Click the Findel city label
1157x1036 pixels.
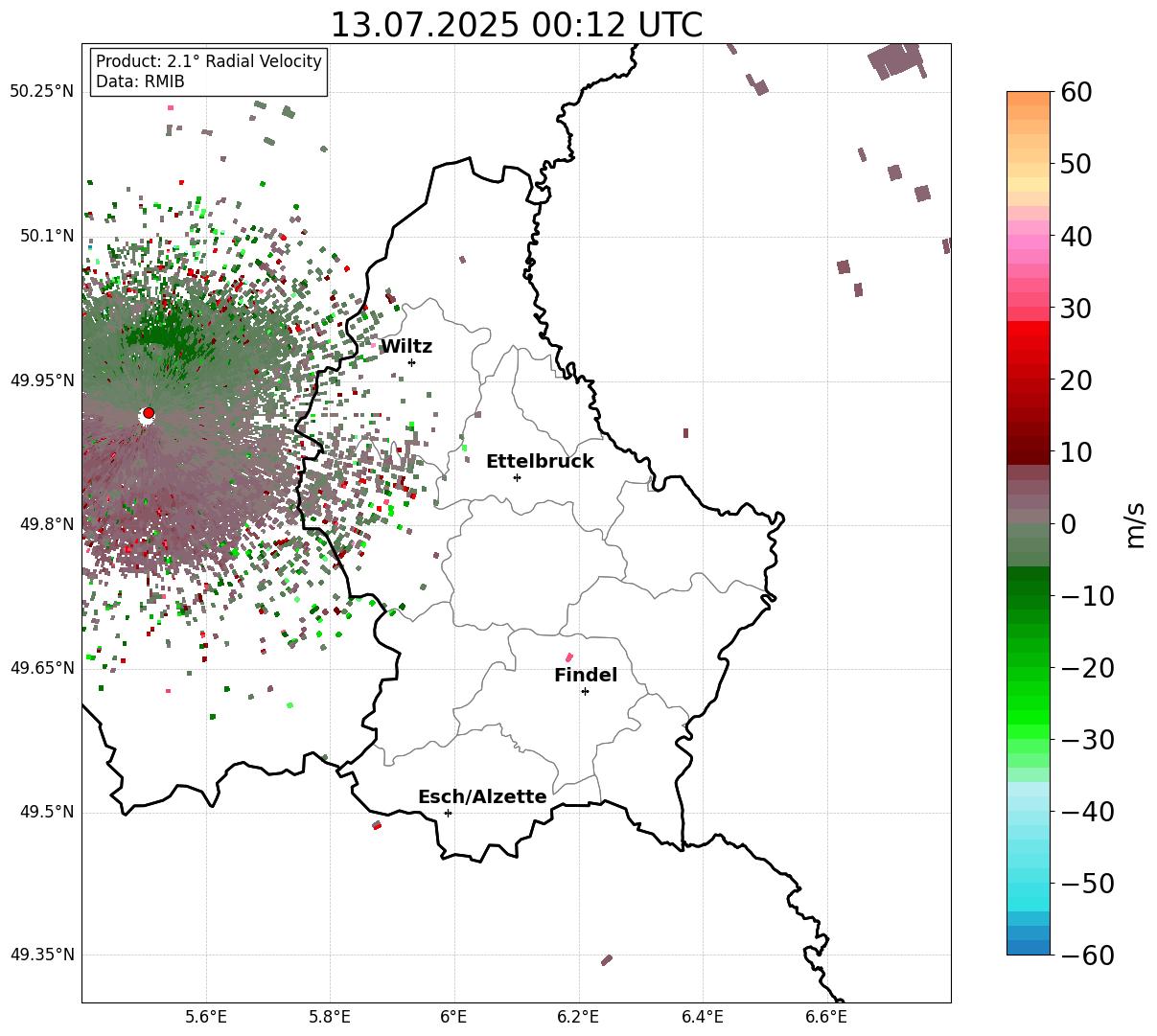(586, 676)
